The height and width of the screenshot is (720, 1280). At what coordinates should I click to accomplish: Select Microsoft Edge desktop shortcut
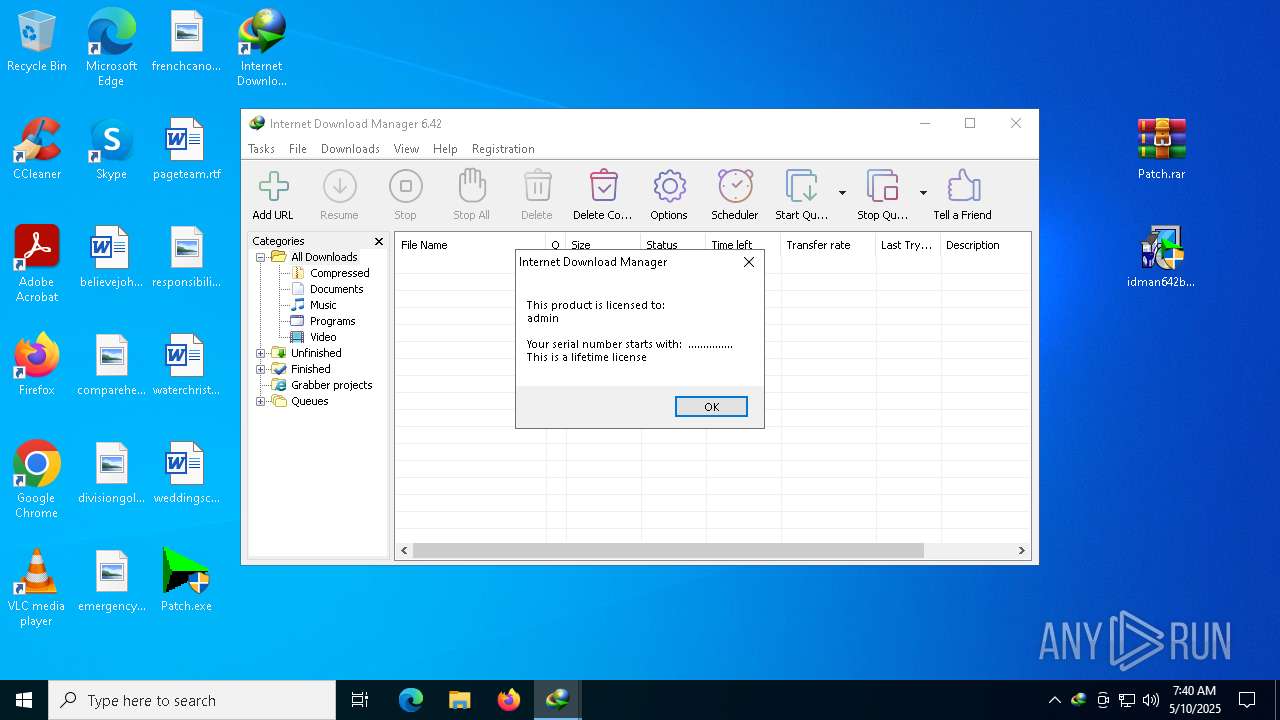[111, 48]
